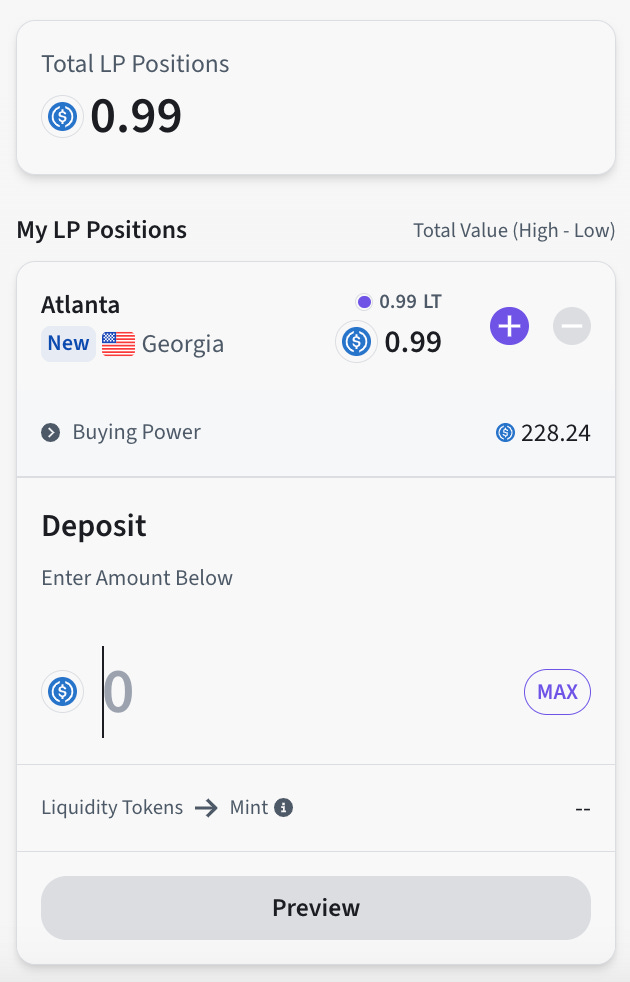630x982 pixels.
Task: Expand the Buying Power chevron
Action: (x=51, y=433)
